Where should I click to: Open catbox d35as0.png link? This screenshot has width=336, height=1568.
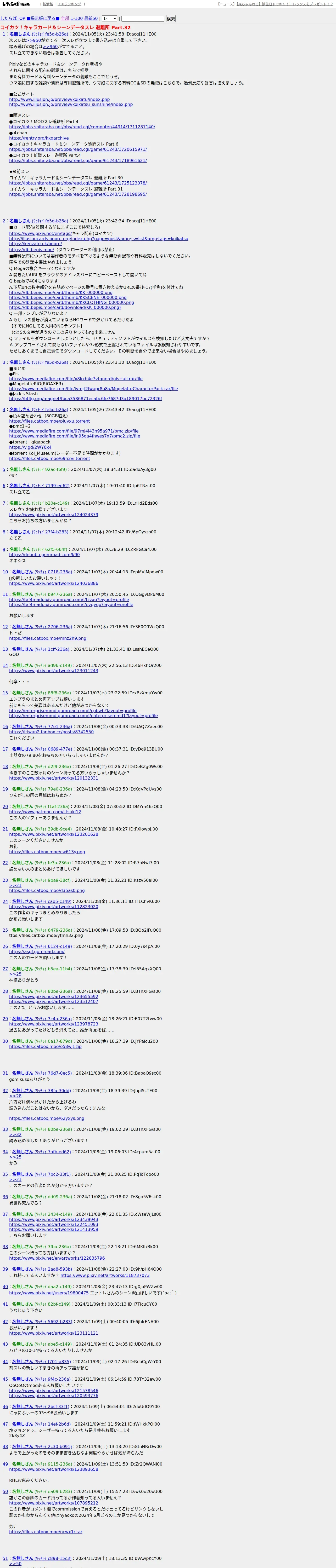(47, 891)
